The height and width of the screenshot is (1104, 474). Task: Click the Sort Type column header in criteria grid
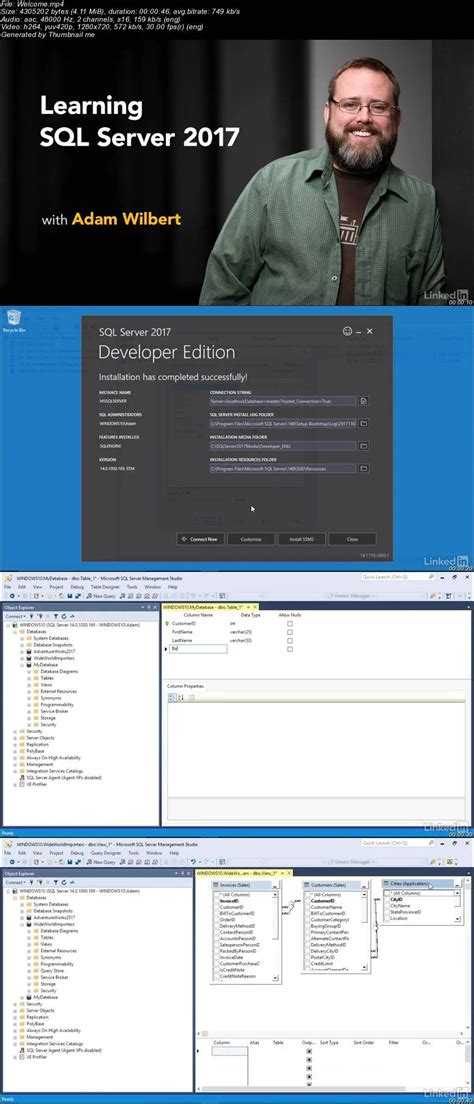[330, 1042]
